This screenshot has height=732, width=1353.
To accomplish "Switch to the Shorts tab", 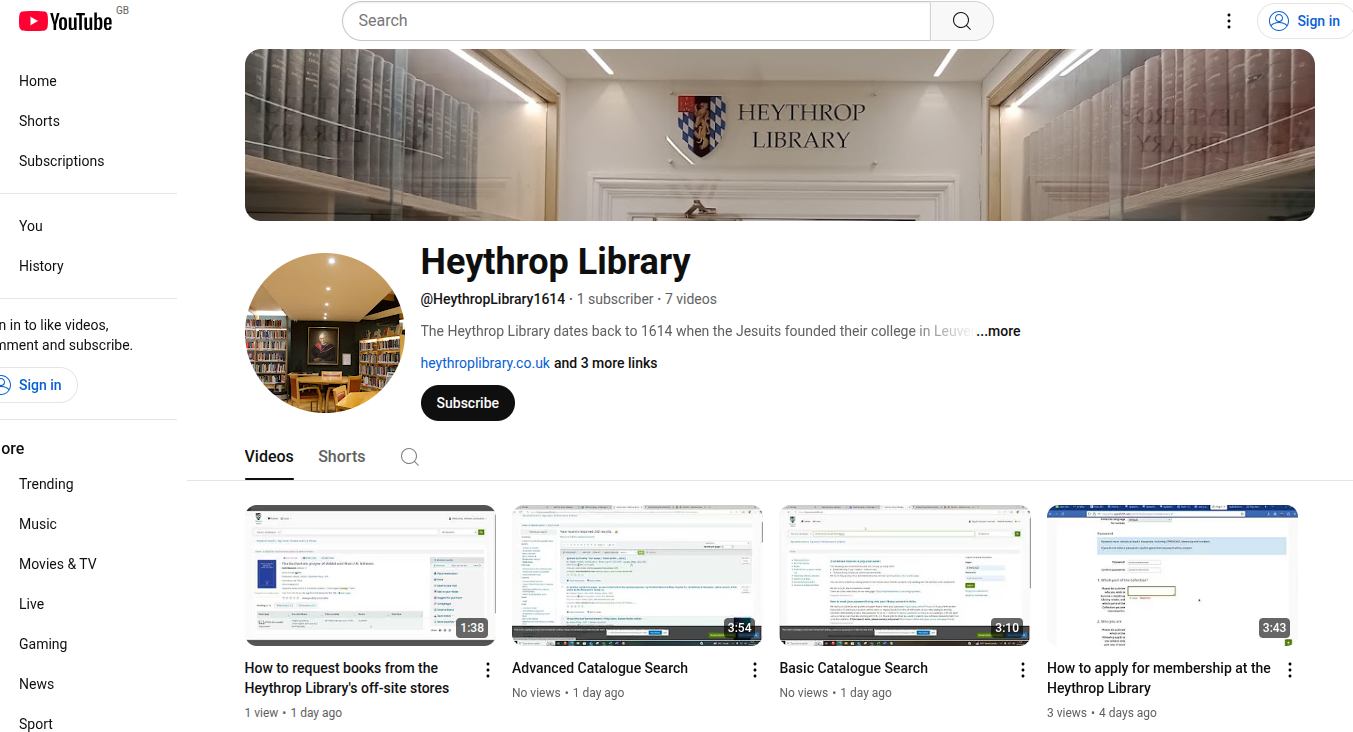I will pos(341,456).
